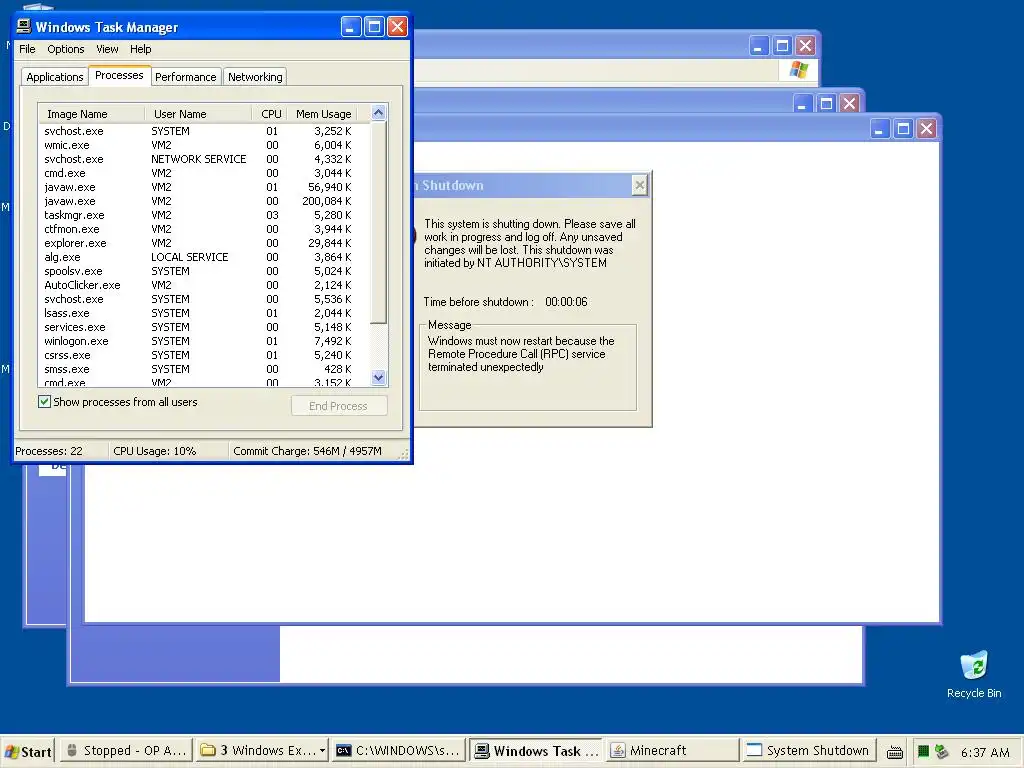
Task: Select the javaw.exe row using 200,084 K
Action: [x=204, y=201]
